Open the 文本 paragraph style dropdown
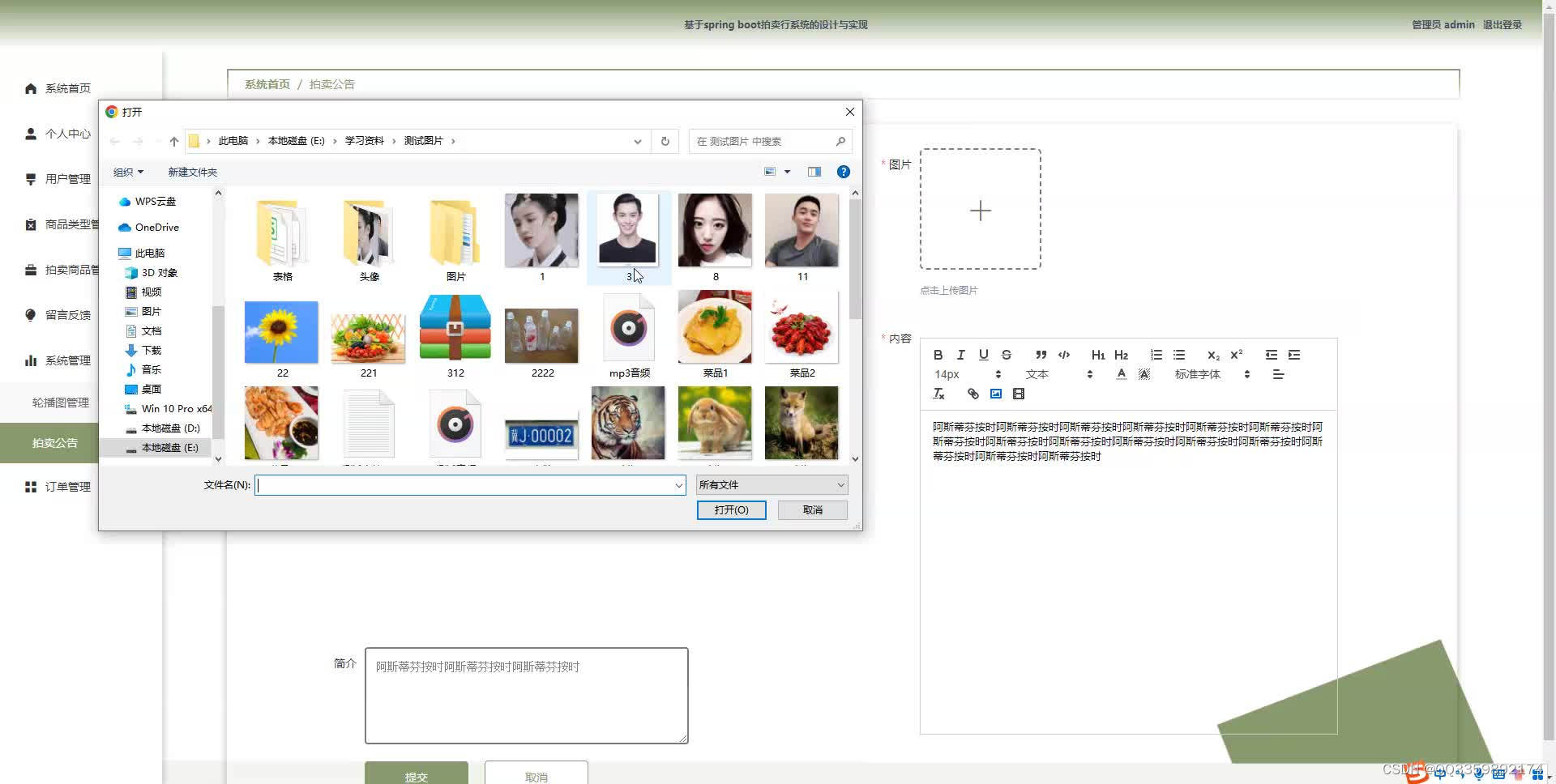 (x=1058, y=374)
